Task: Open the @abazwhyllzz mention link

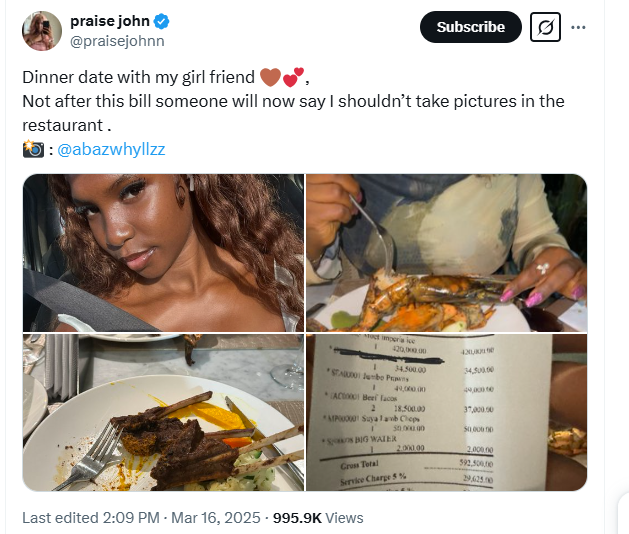Action: (111, 149)
